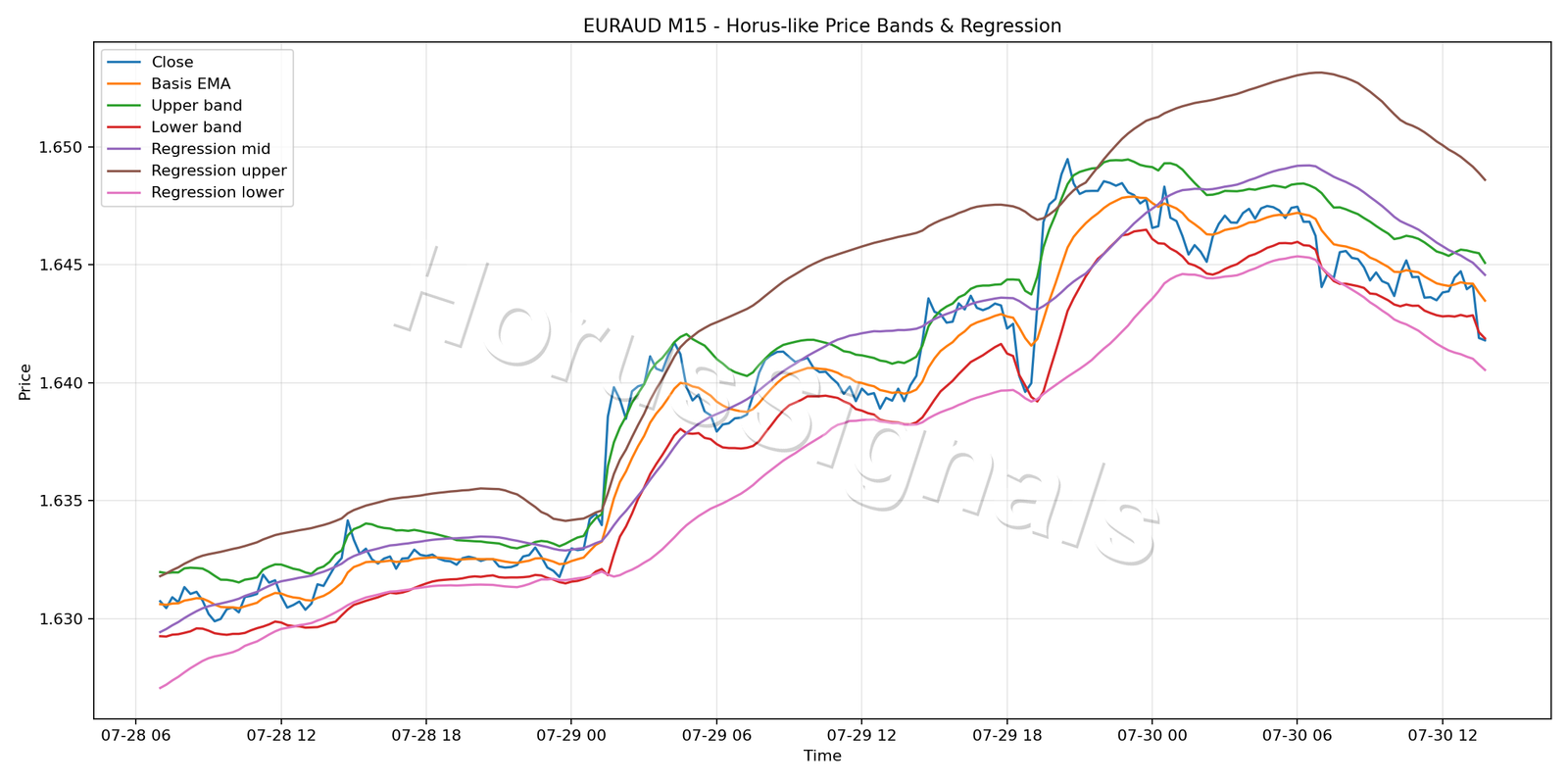Select the 'Regression mid' legend label

[211, 149]
